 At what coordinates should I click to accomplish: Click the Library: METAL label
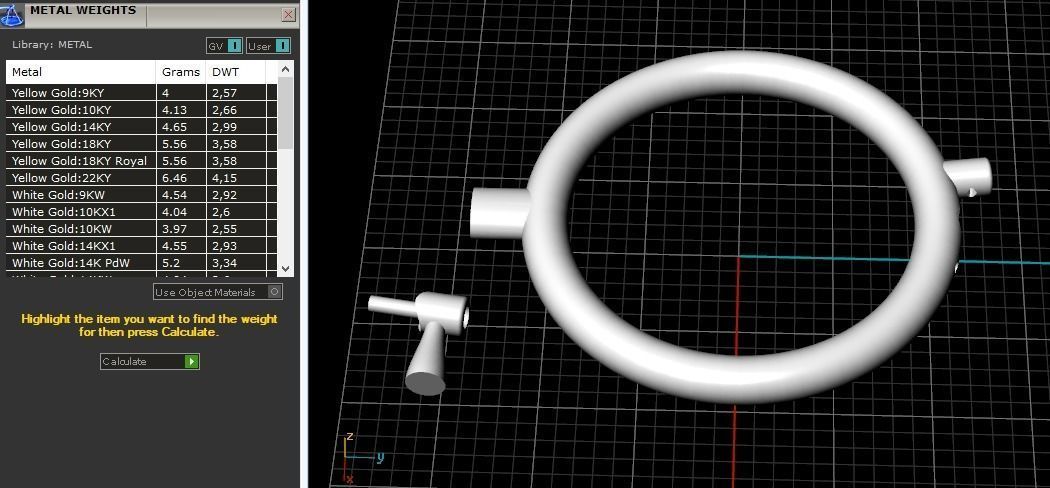coord(52,45)
